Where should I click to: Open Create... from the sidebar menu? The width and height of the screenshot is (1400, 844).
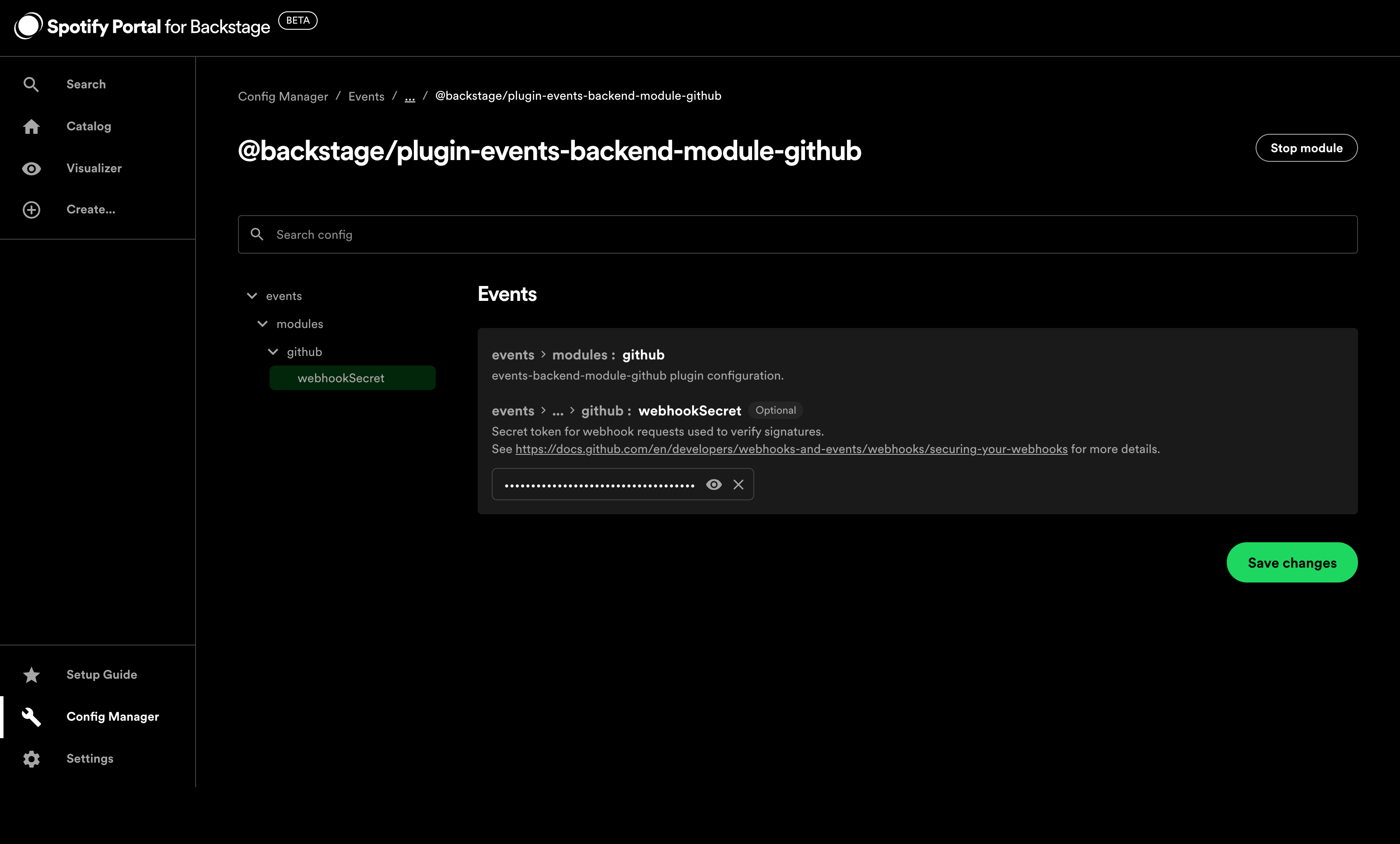click(x=91, y=209)
